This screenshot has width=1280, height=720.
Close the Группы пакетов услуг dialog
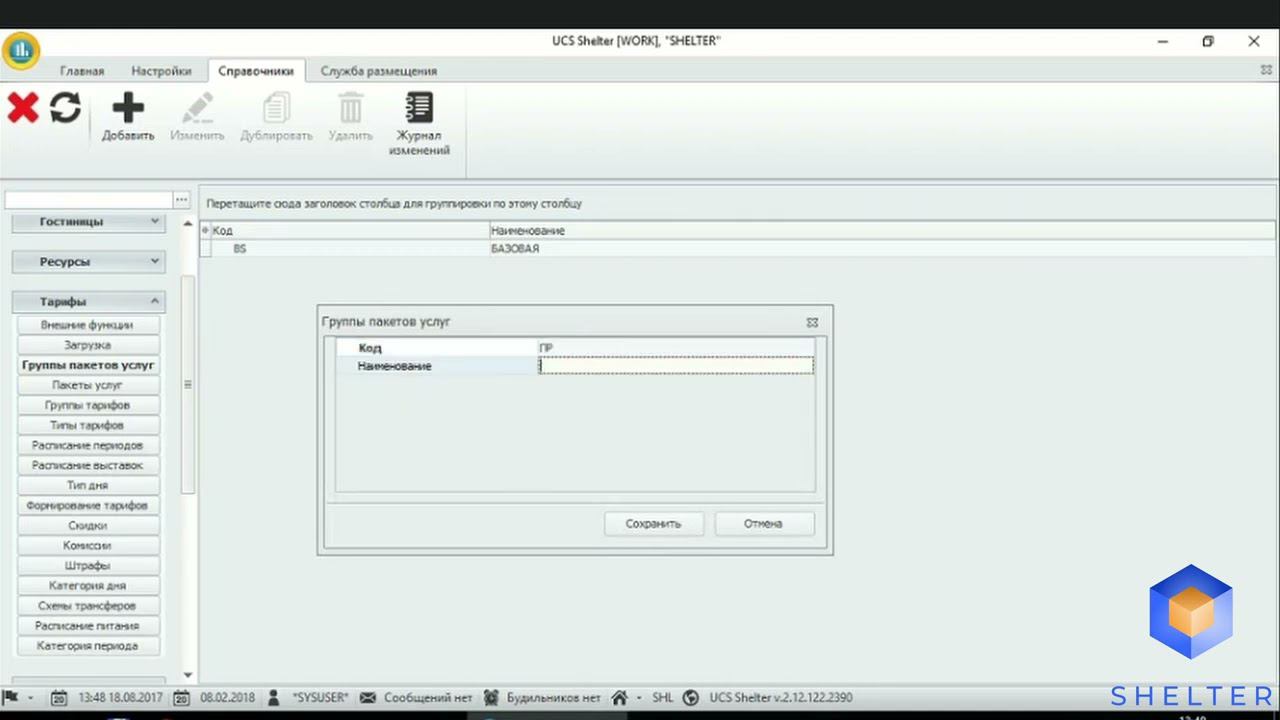pos(812,322)
